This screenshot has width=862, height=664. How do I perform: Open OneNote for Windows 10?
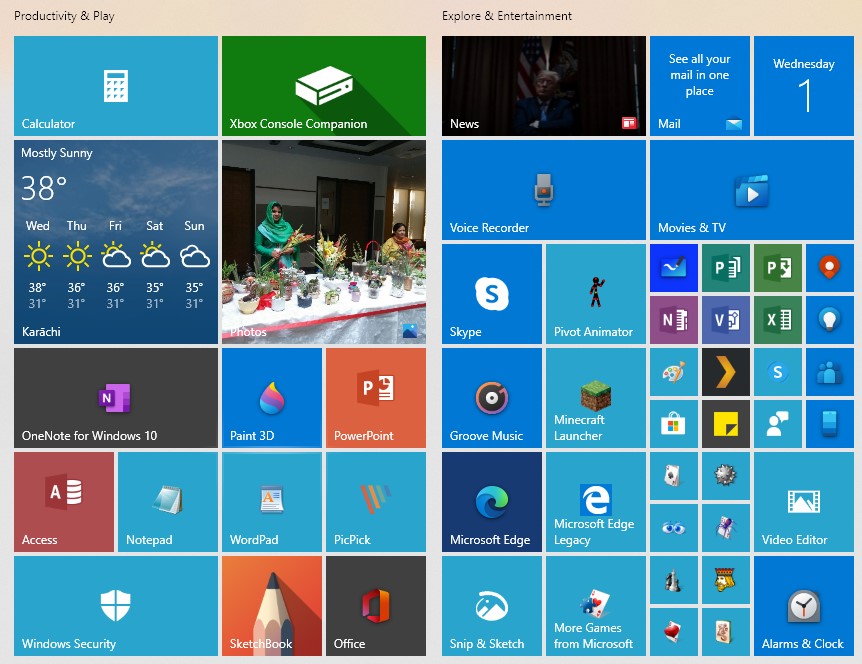point(116,398)
